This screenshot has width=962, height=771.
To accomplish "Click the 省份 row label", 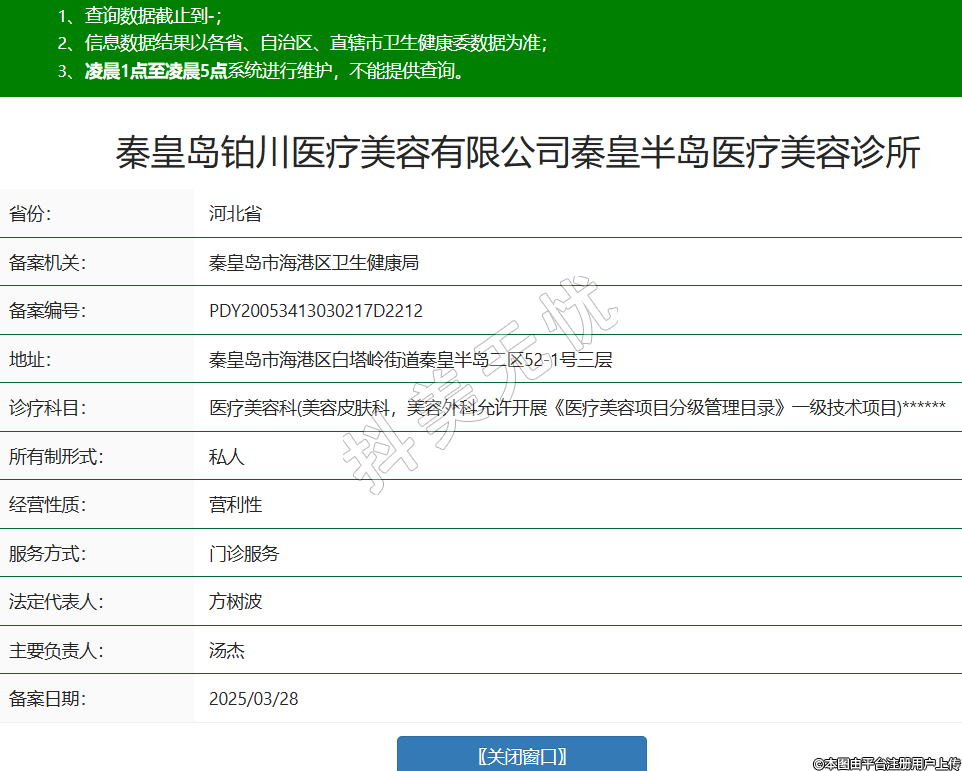I will [30, 214].
